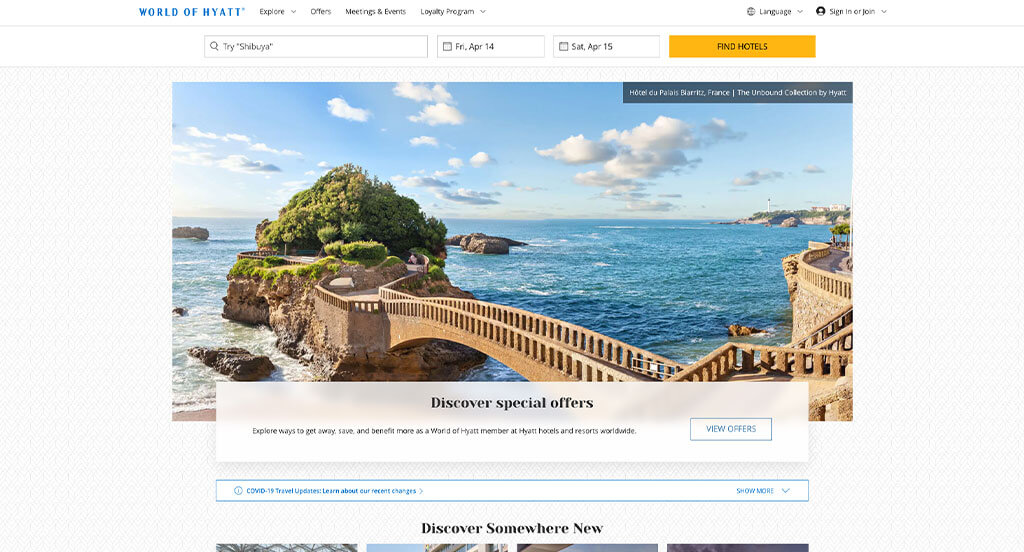
Task: Select the Fri, Apr 14 check-in field
Action: [490, 46]
